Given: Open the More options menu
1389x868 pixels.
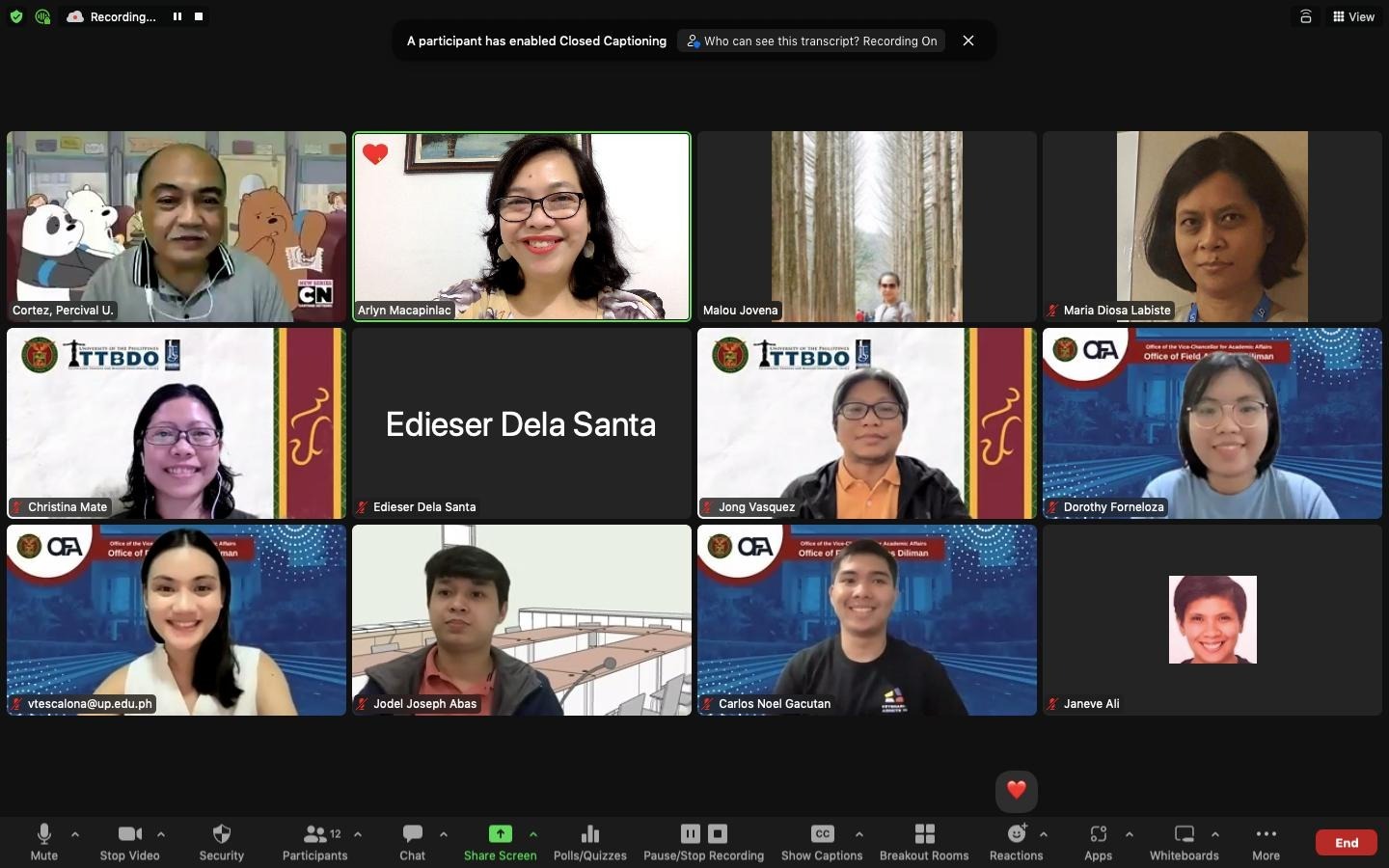Looking at the screenshot, I should point(1266,841).
